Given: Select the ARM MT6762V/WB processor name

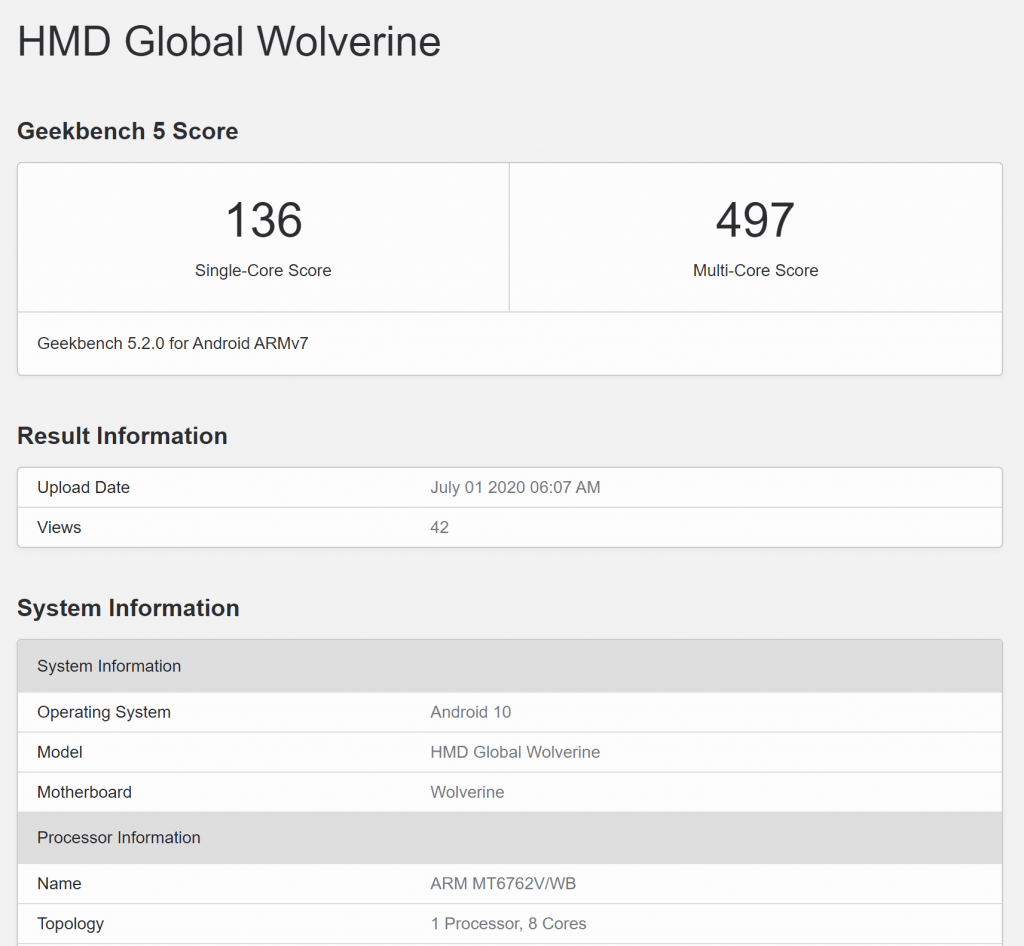Looking at the screenshot, I should [x=504, y=883].
